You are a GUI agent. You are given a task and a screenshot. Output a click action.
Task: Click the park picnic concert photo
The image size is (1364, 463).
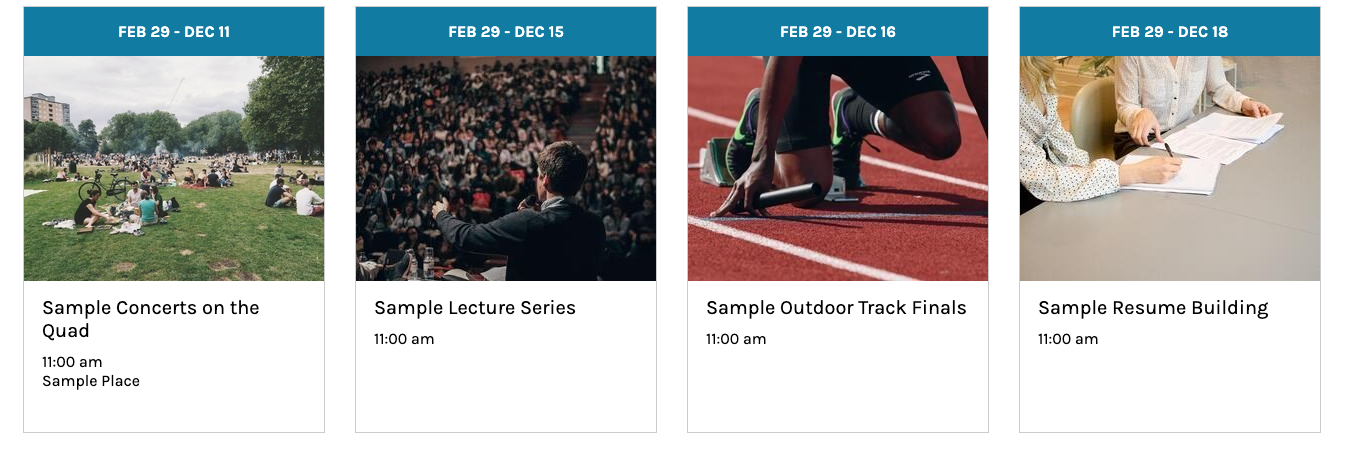point(174,168)
